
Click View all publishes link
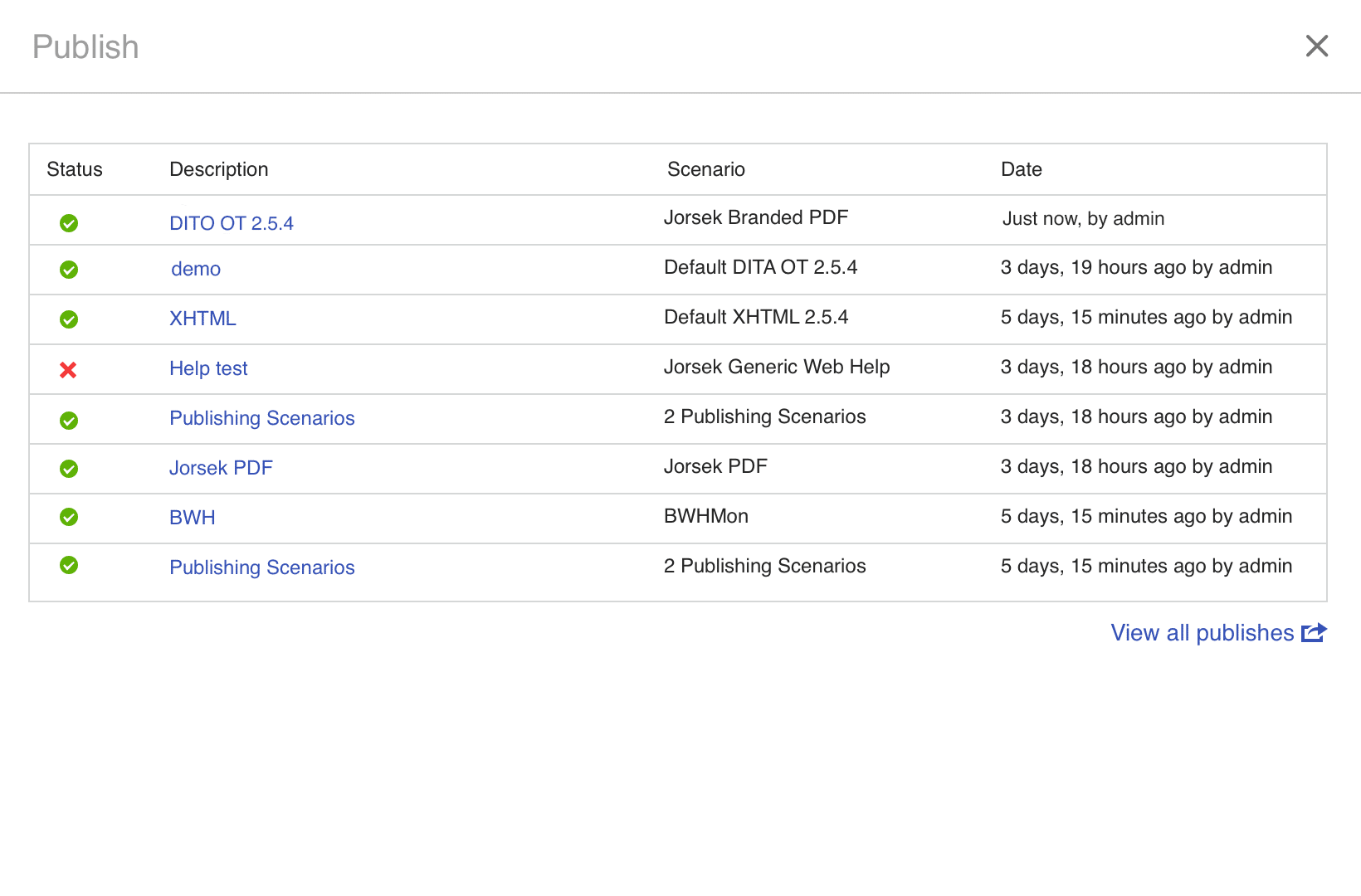[1202, 633]
